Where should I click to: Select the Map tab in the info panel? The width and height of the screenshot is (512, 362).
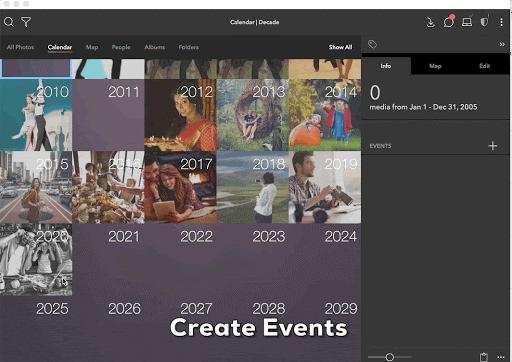click(x=435, y=66)
